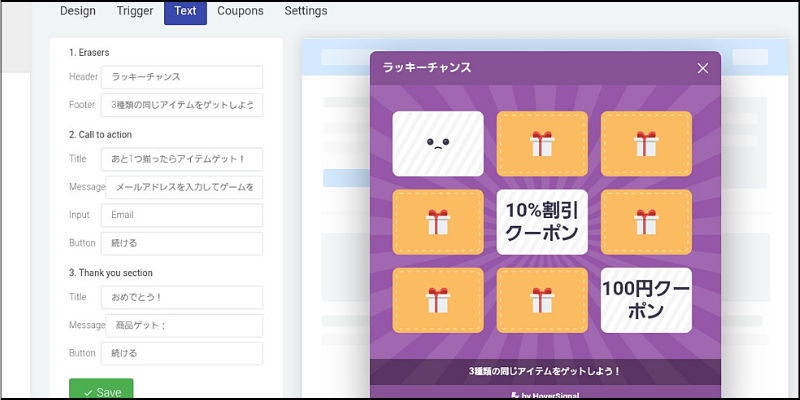Image resolution: width=800 pixels, height=400 pixels.
Task: Click the 10%割引クーポン card
Action: 542,222
